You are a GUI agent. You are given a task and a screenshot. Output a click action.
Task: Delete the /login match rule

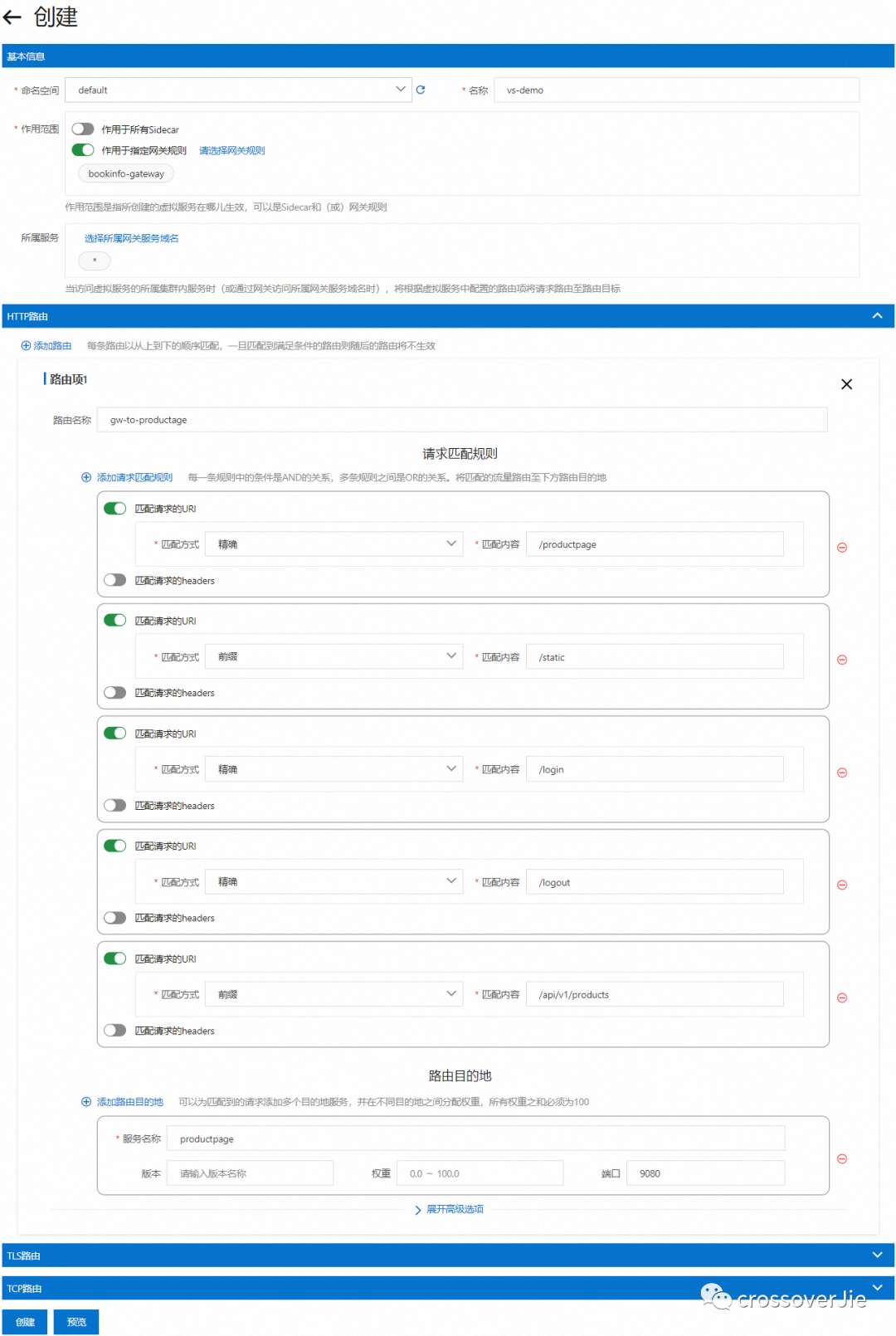click(x=842, y=773)
